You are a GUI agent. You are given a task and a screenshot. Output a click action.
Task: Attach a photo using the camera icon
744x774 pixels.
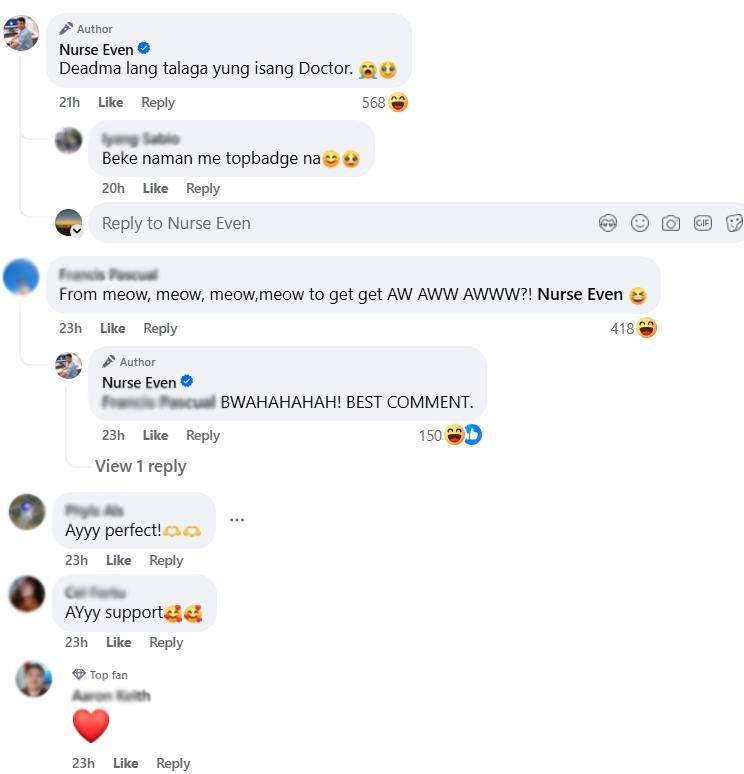tap(670, 224)
